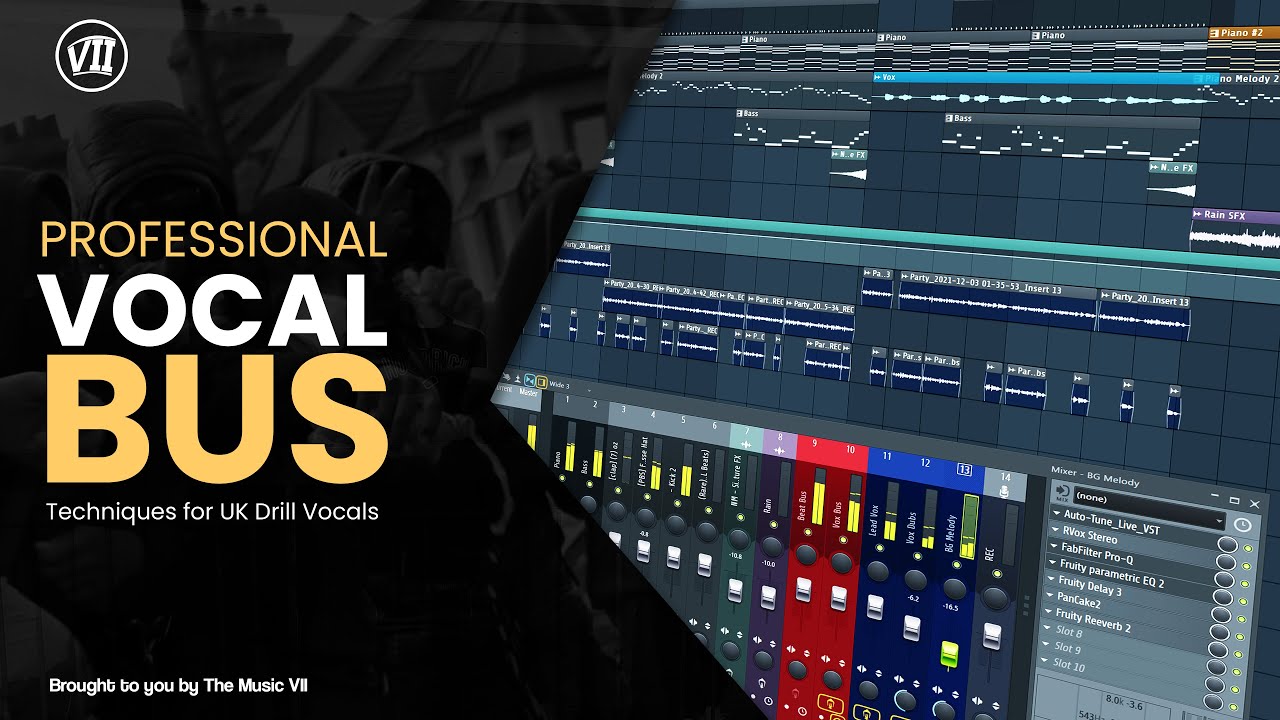Maximize the Mixer BG Melody window

point(1234,500)
